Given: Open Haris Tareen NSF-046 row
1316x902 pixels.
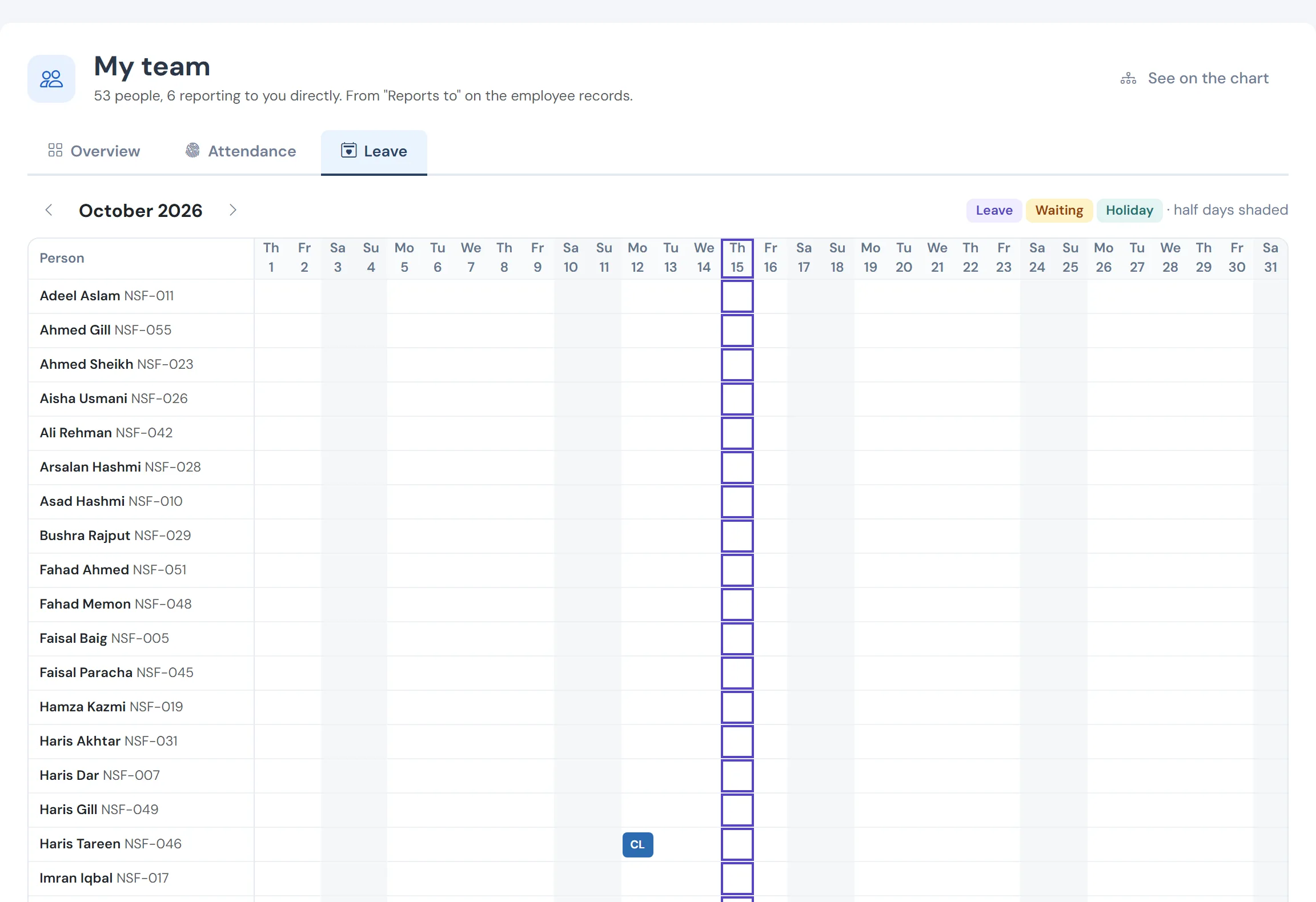Looking at the screenshot, I should pyautogui.click(x=658, y=844).
